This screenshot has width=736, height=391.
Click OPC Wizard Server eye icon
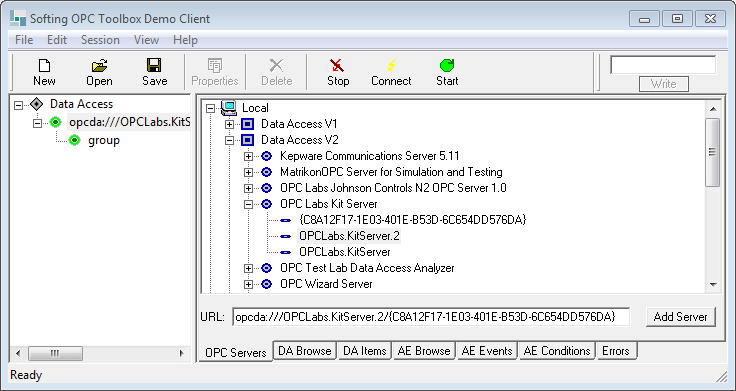coord(267,284)
